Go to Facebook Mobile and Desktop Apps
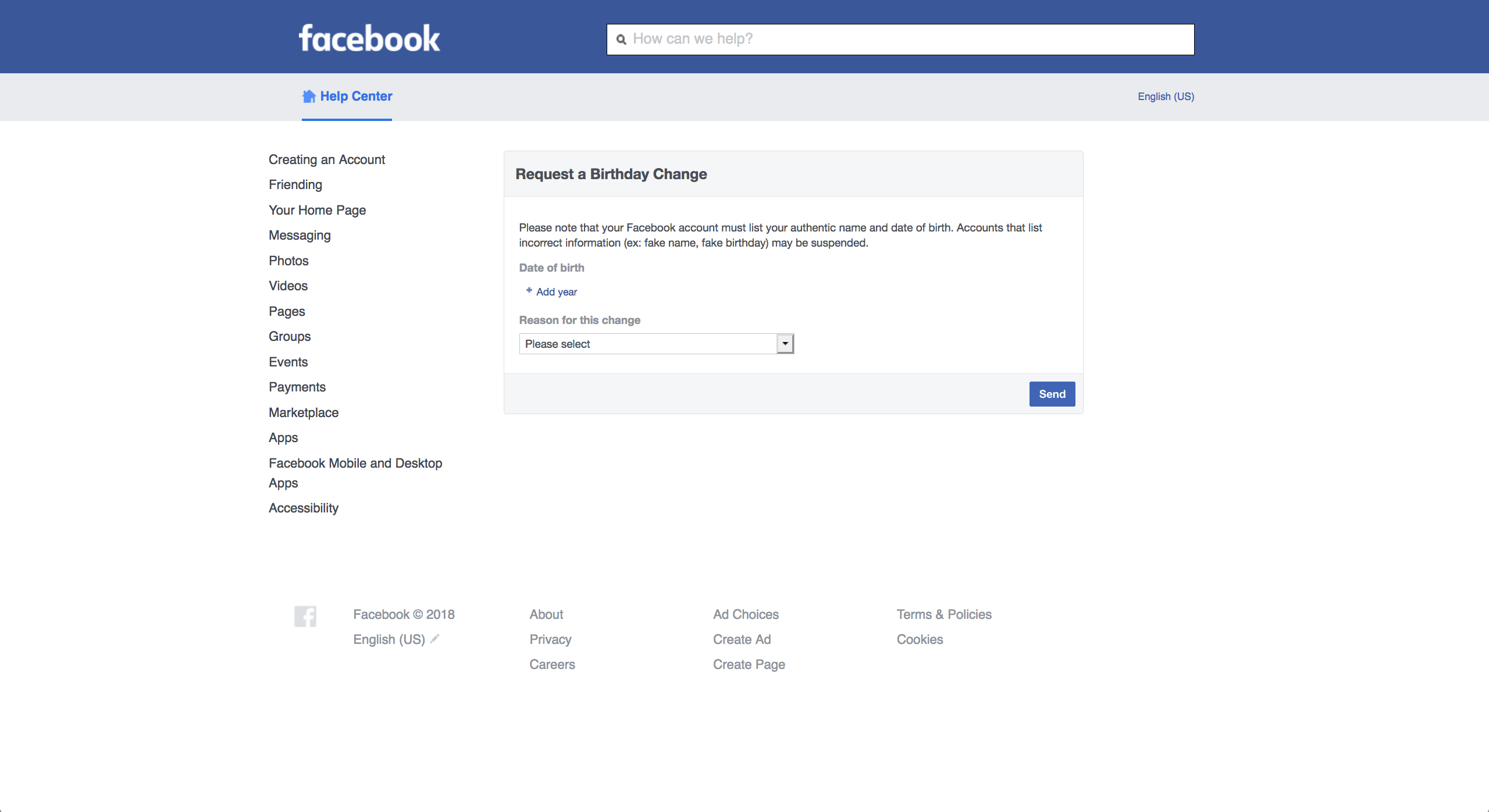Image resolution: width=1489 pixels, height=812 pixels. point(355,473)
